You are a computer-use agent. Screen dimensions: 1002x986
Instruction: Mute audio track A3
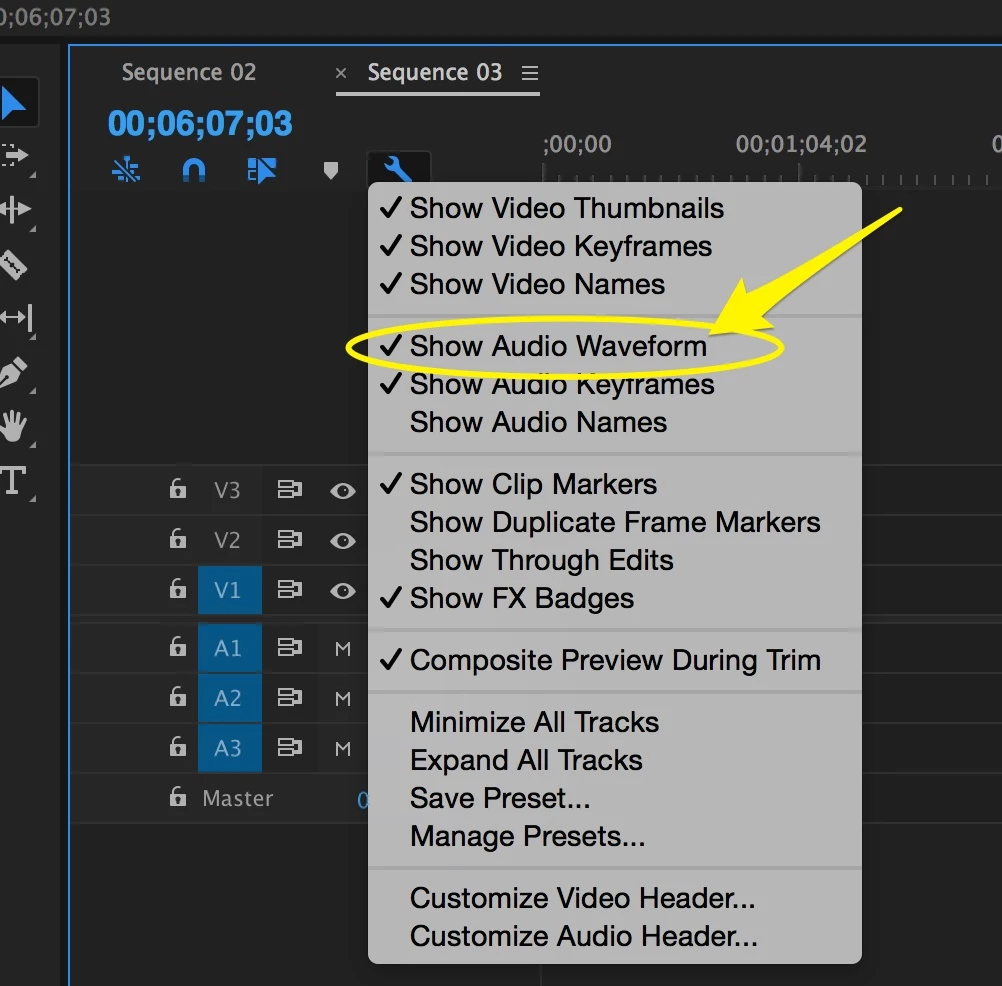[343, 748]
